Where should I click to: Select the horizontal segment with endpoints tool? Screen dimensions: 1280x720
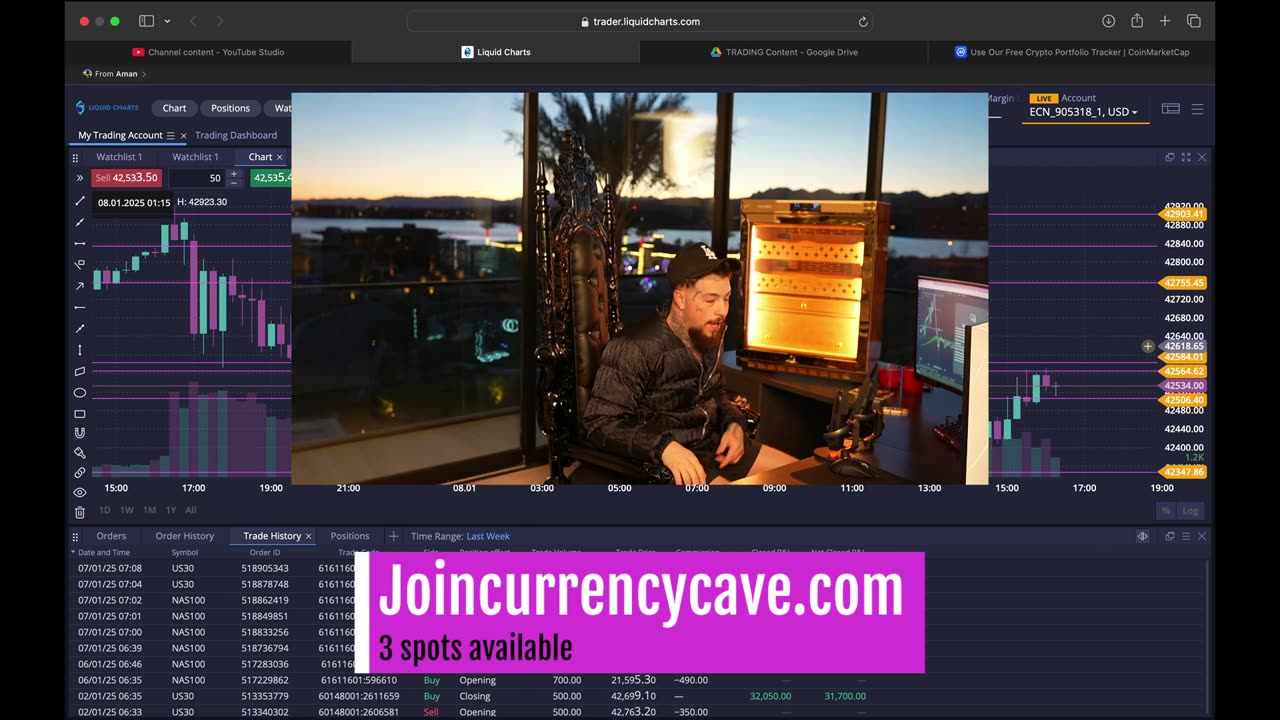pos(80,243)
